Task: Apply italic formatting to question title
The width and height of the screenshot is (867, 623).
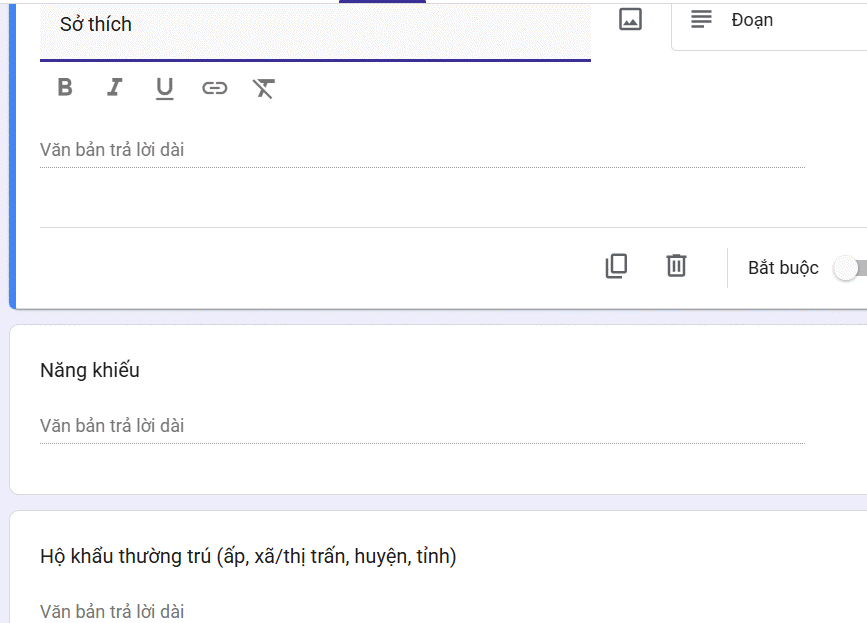Action: pyautogui.click(x=114, y=87)
